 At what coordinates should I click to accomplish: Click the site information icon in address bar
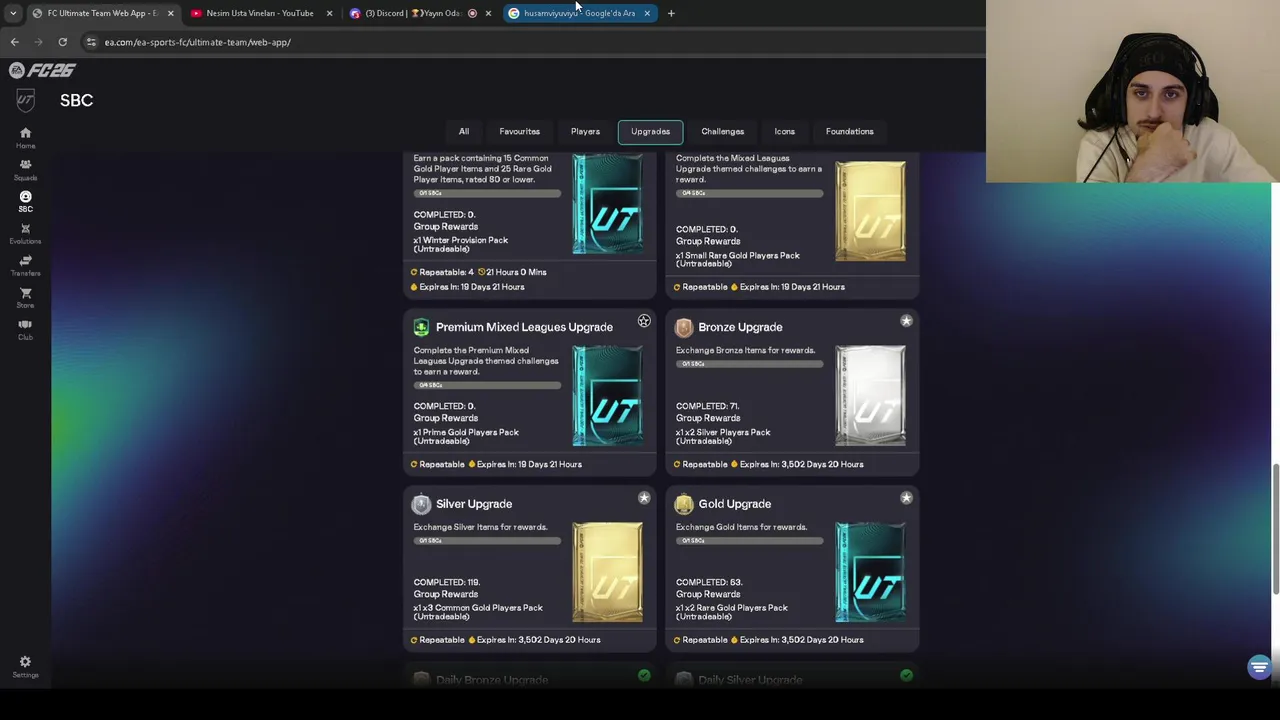91,42
